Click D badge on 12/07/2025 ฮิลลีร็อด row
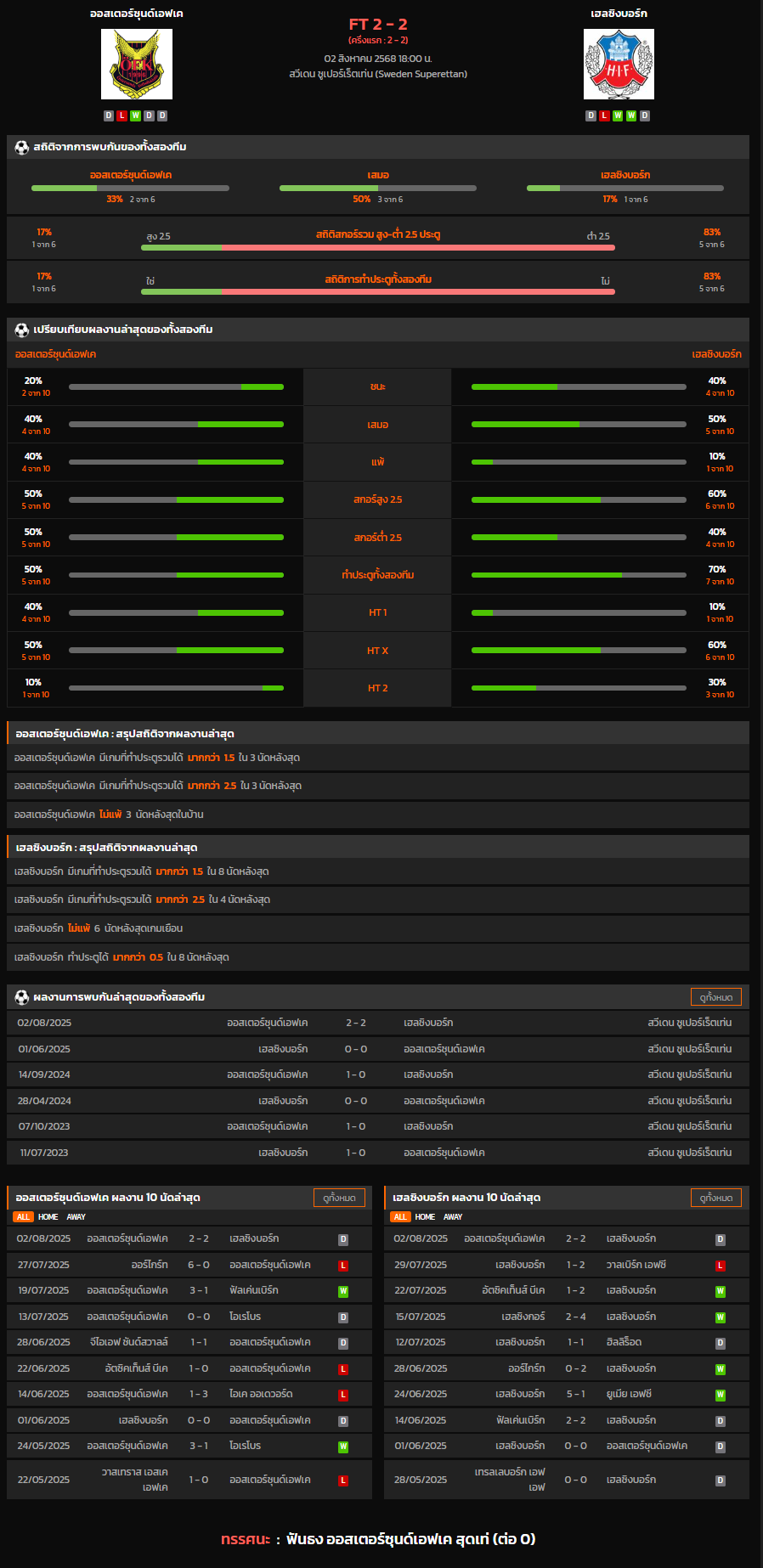Image resolution: width=763 pixels, height=1568 pixels. tap(720, 1343)
